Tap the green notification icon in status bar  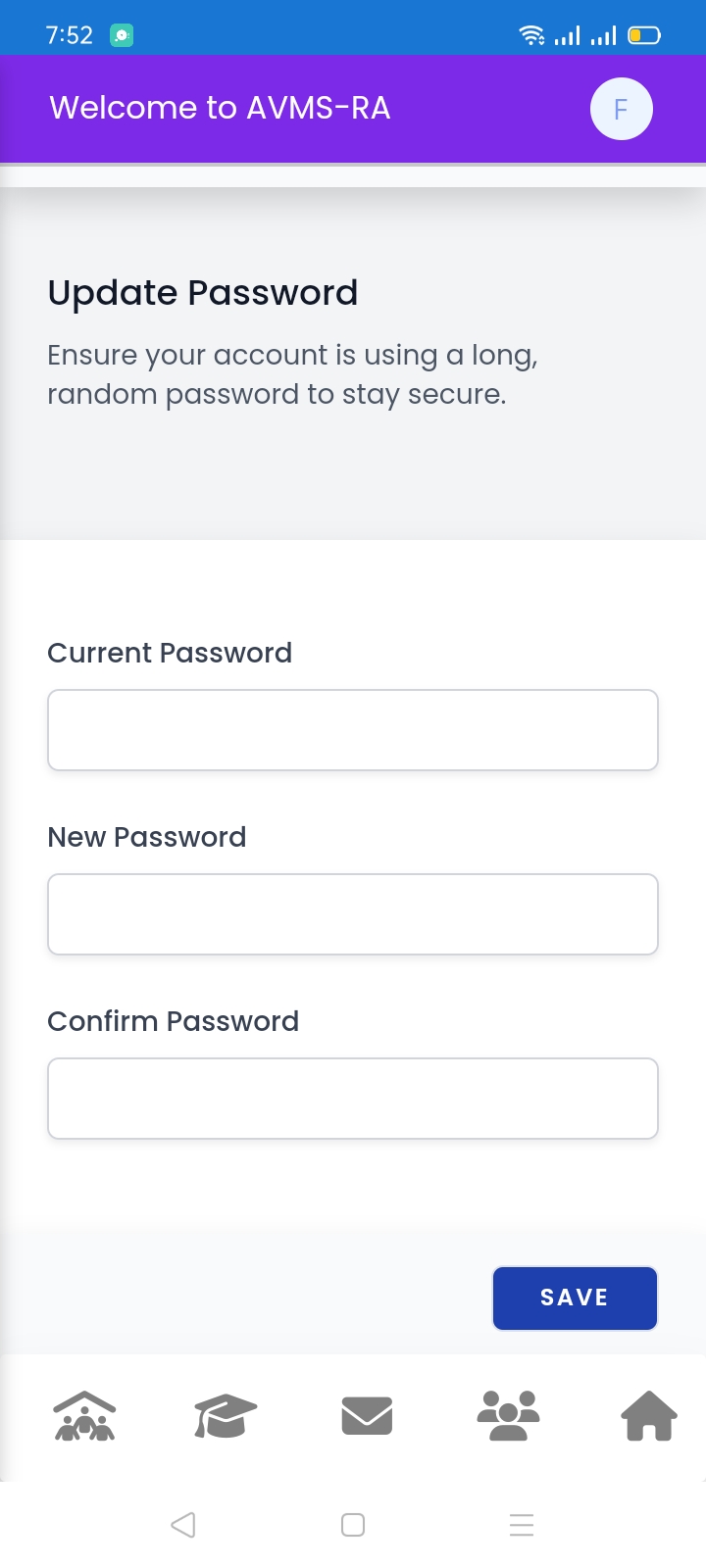tap(122, 35)
